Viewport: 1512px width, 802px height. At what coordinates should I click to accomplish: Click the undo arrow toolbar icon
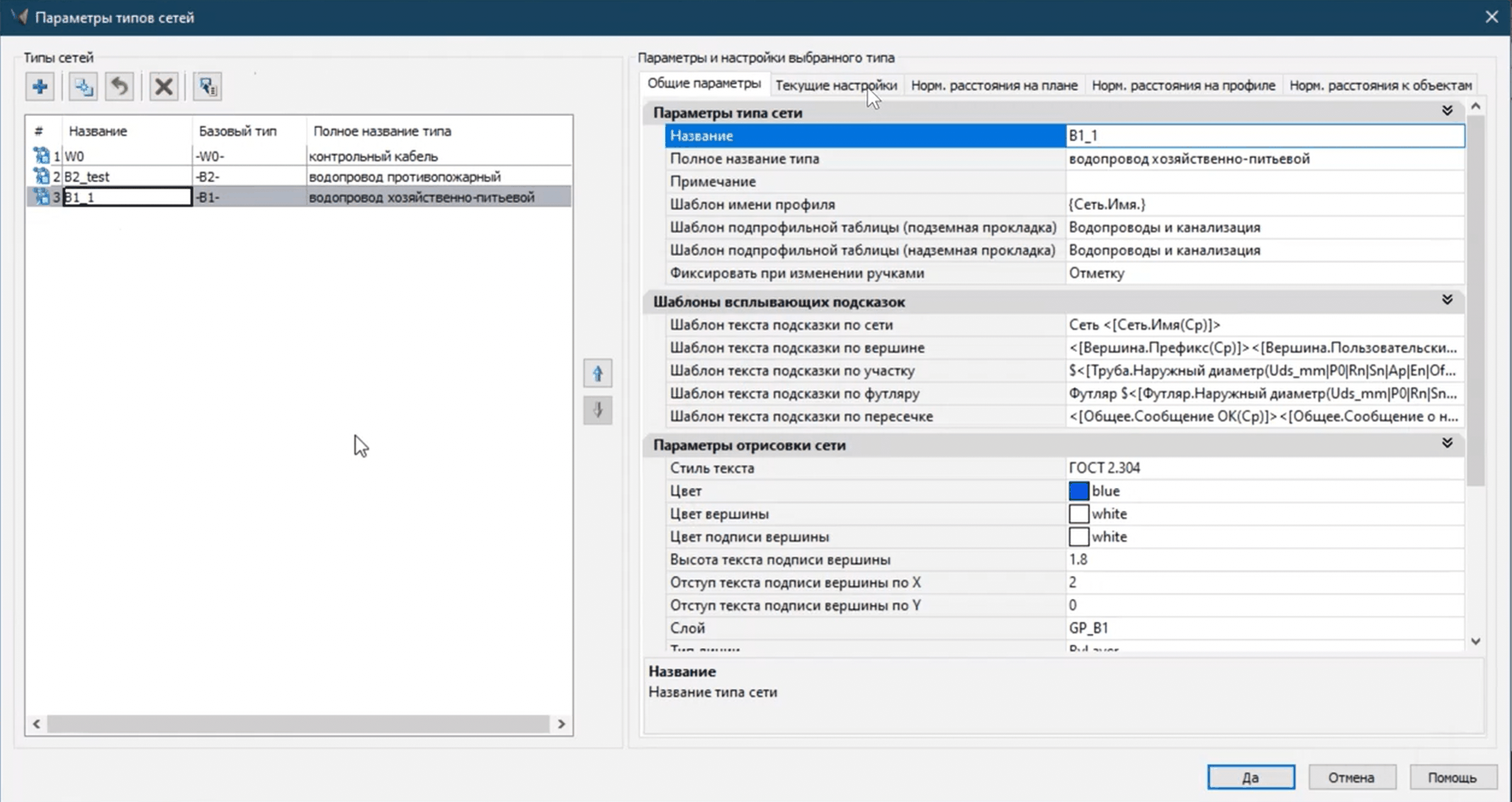pos(120,86)
